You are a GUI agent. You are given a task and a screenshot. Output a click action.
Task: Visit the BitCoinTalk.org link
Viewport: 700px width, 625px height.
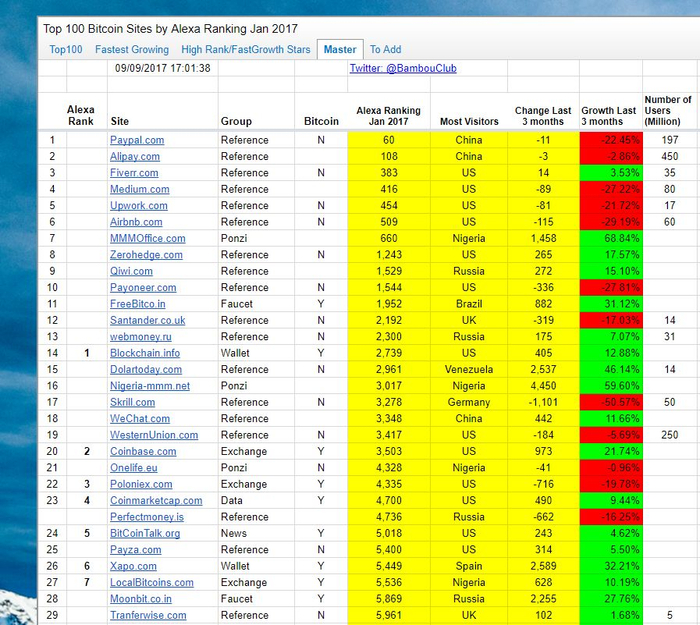click(x=145, y=533)
